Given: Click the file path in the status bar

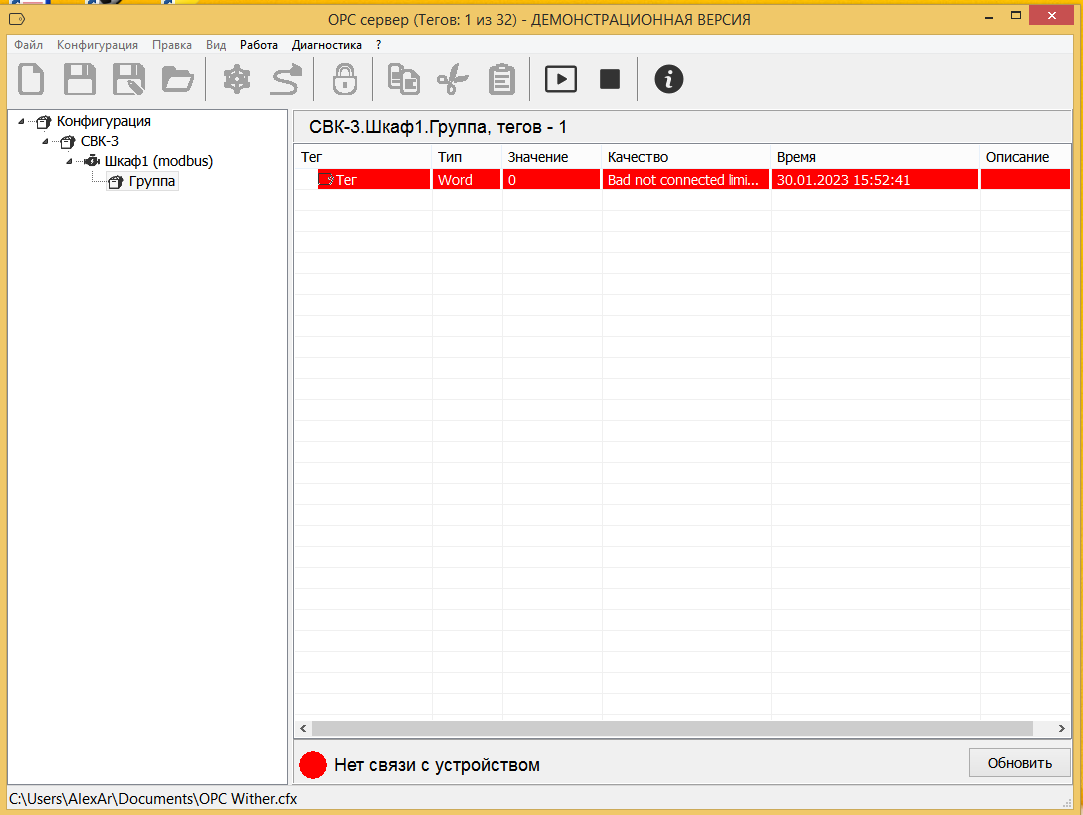Looking at the screenshot, I should pos(153,799).
